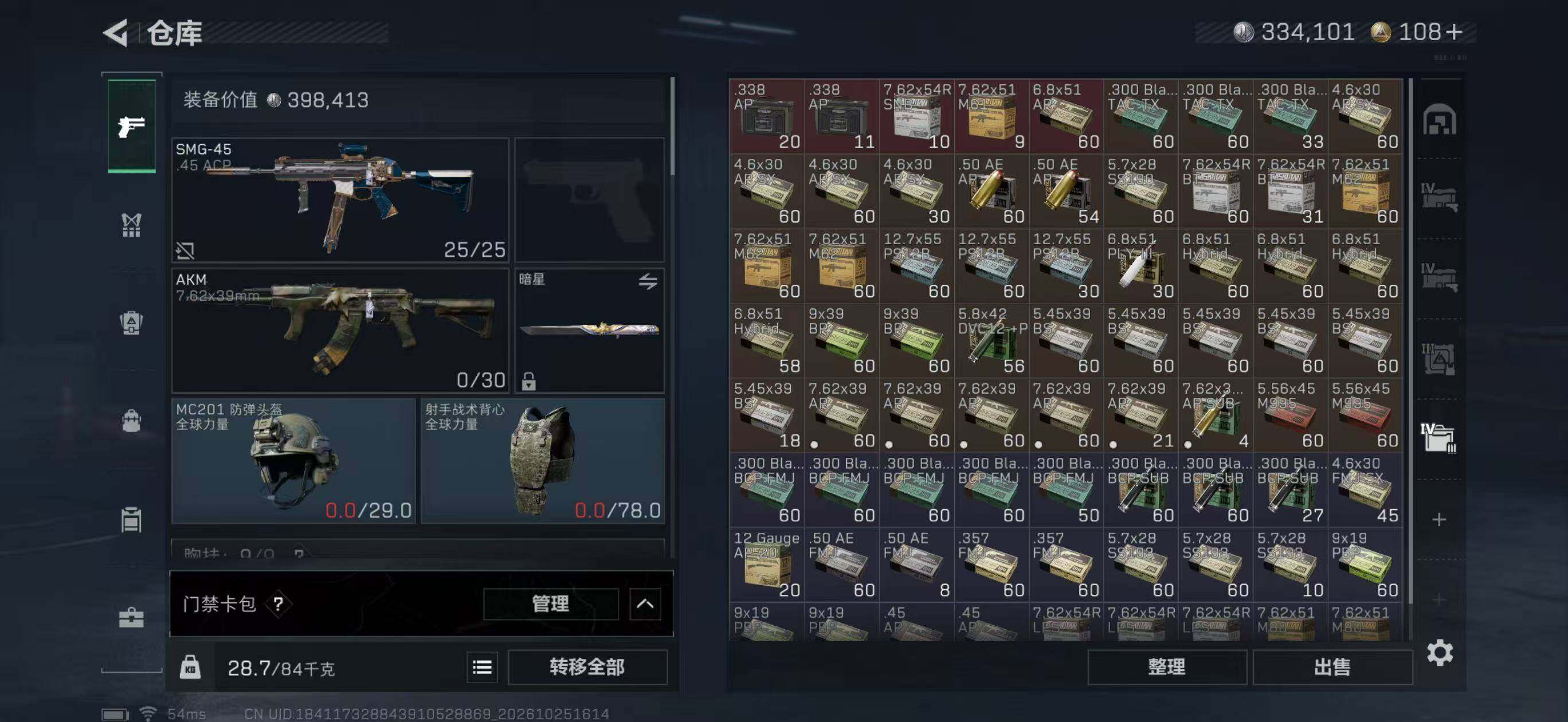This screenshot has height=722, width=1568.
Task: Select the 12 Gauge AP-20 ammo item
Action: (x=766, y=564)
